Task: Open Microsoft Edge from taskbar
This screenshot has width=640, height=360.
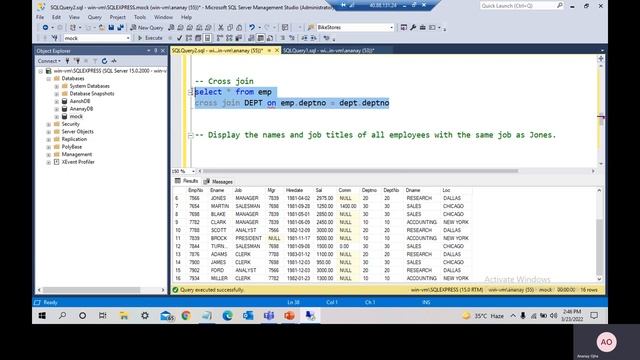Action: 227,316
